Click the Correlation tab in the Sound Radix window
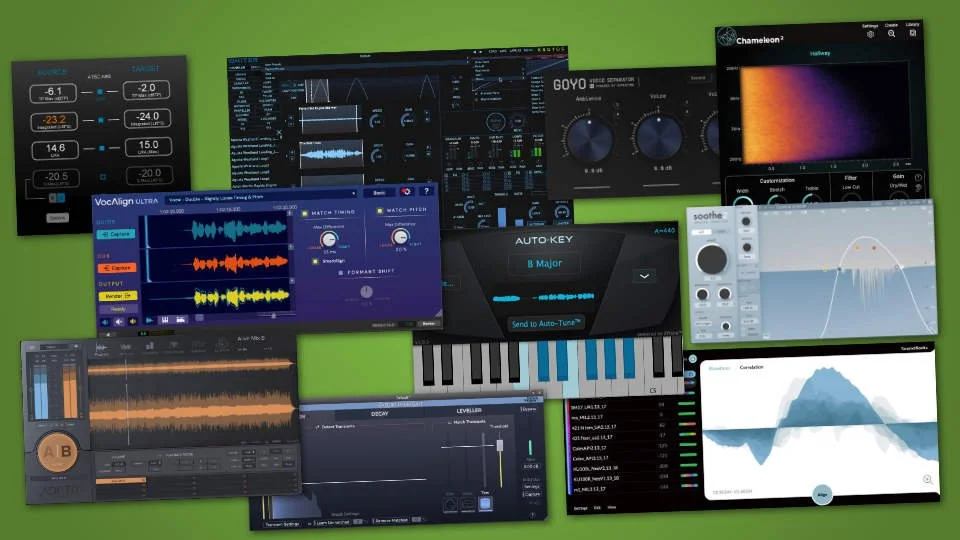Image resolution: width=960 pixels, height=540 pixels. 751,367
